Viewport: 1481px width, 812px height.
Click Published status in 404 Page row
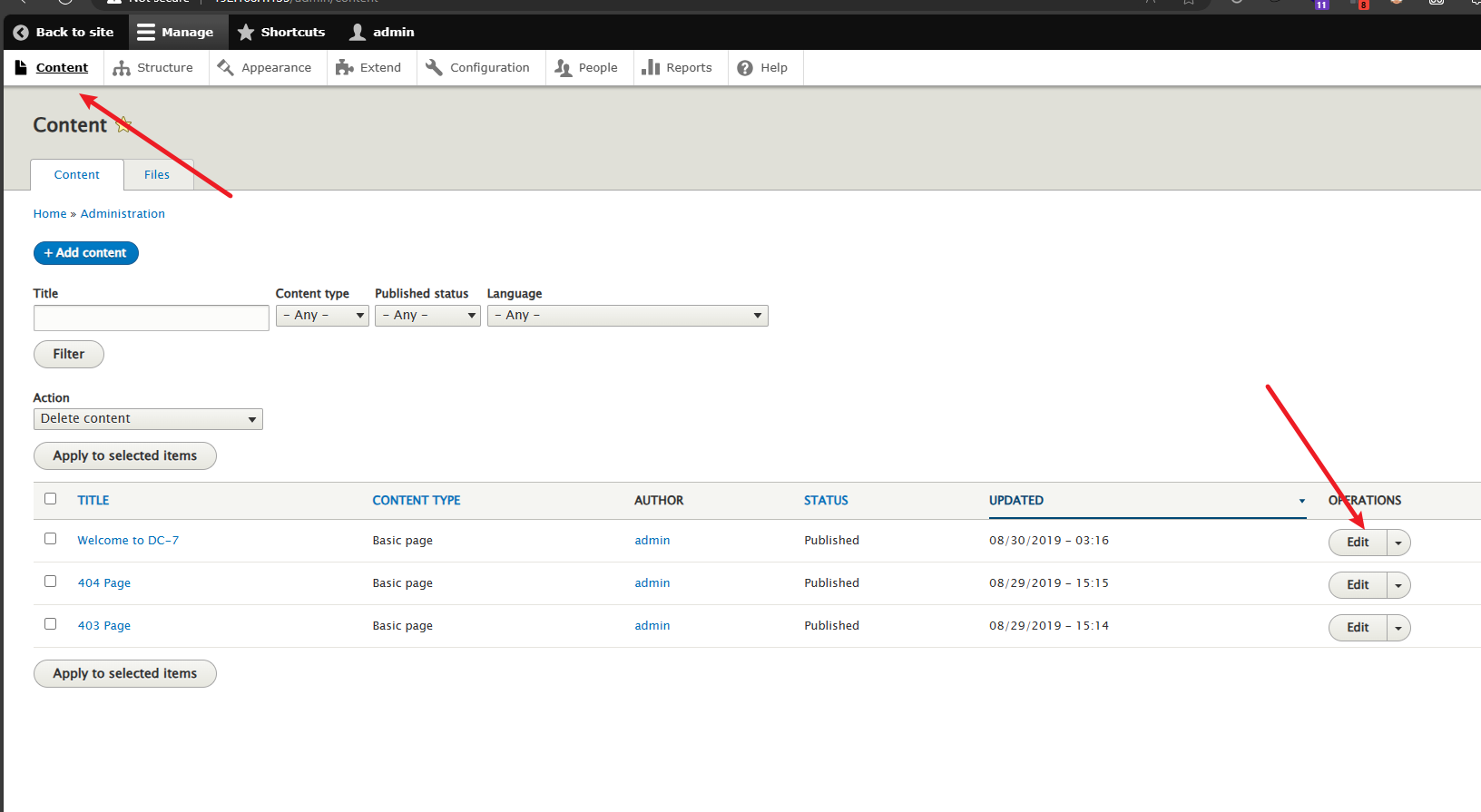tap(831, 582)
